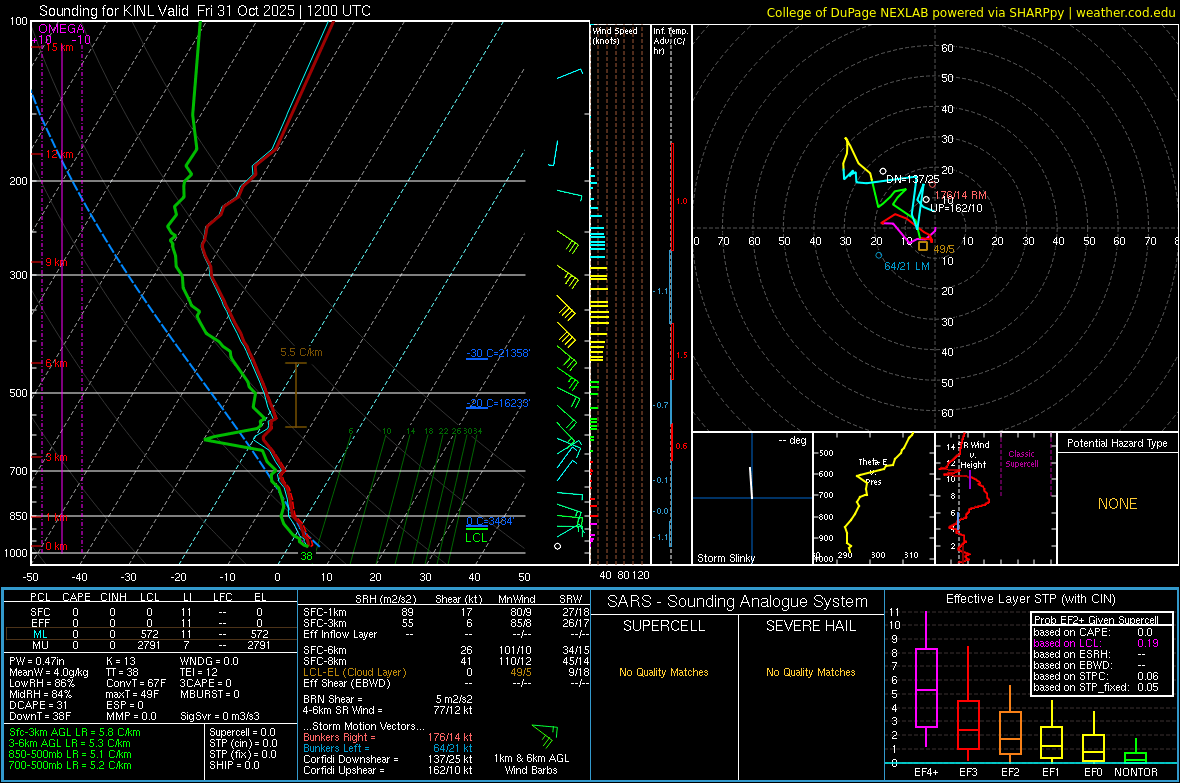Viewport: 1180px width, 783px height.
Task: Click the 'SRH (m2/s2)' column header
Action: pos(385,599)
